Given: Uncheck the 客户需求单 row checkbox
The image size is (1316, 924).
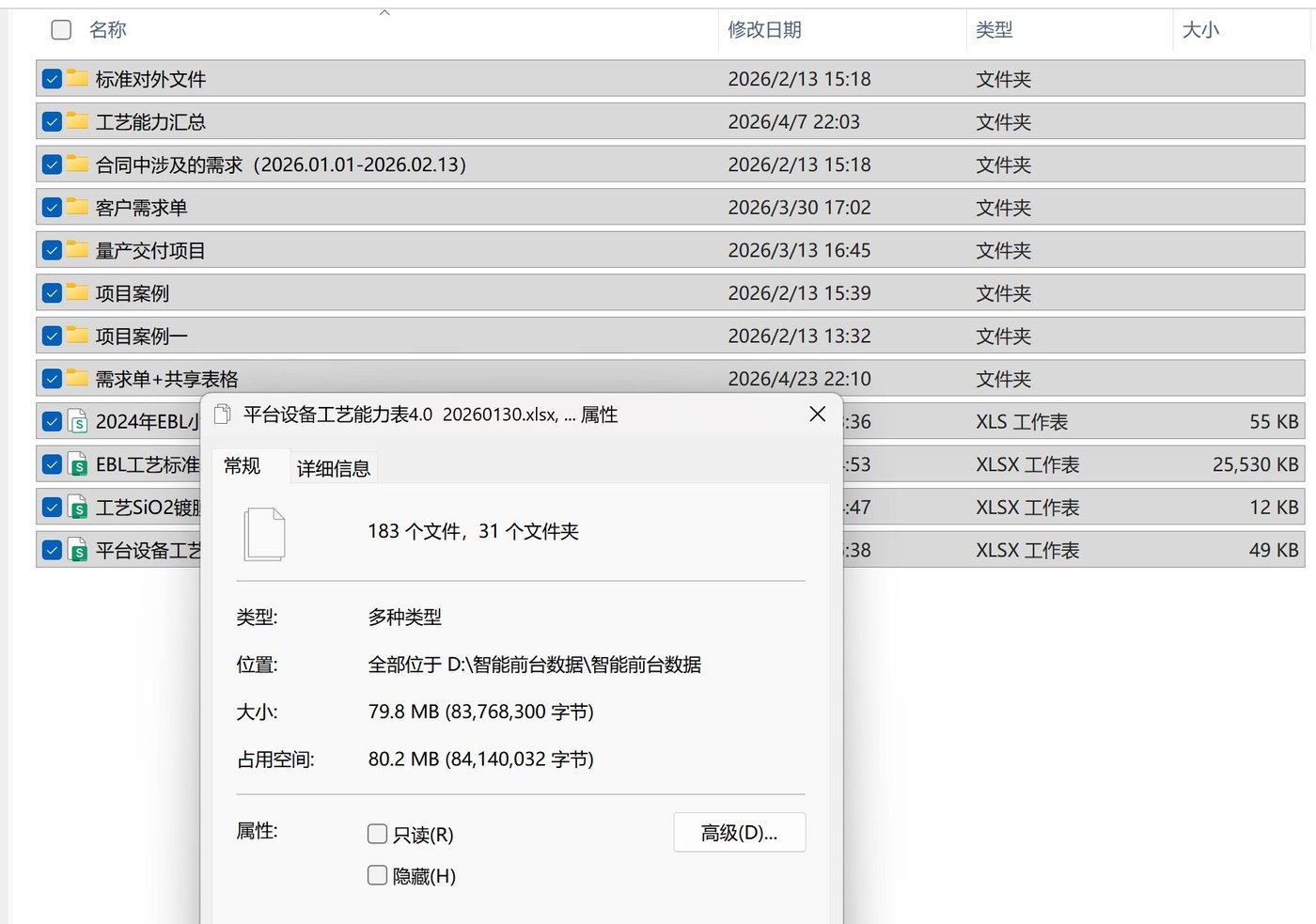Looking at the screenshot, I should (52, 207).
